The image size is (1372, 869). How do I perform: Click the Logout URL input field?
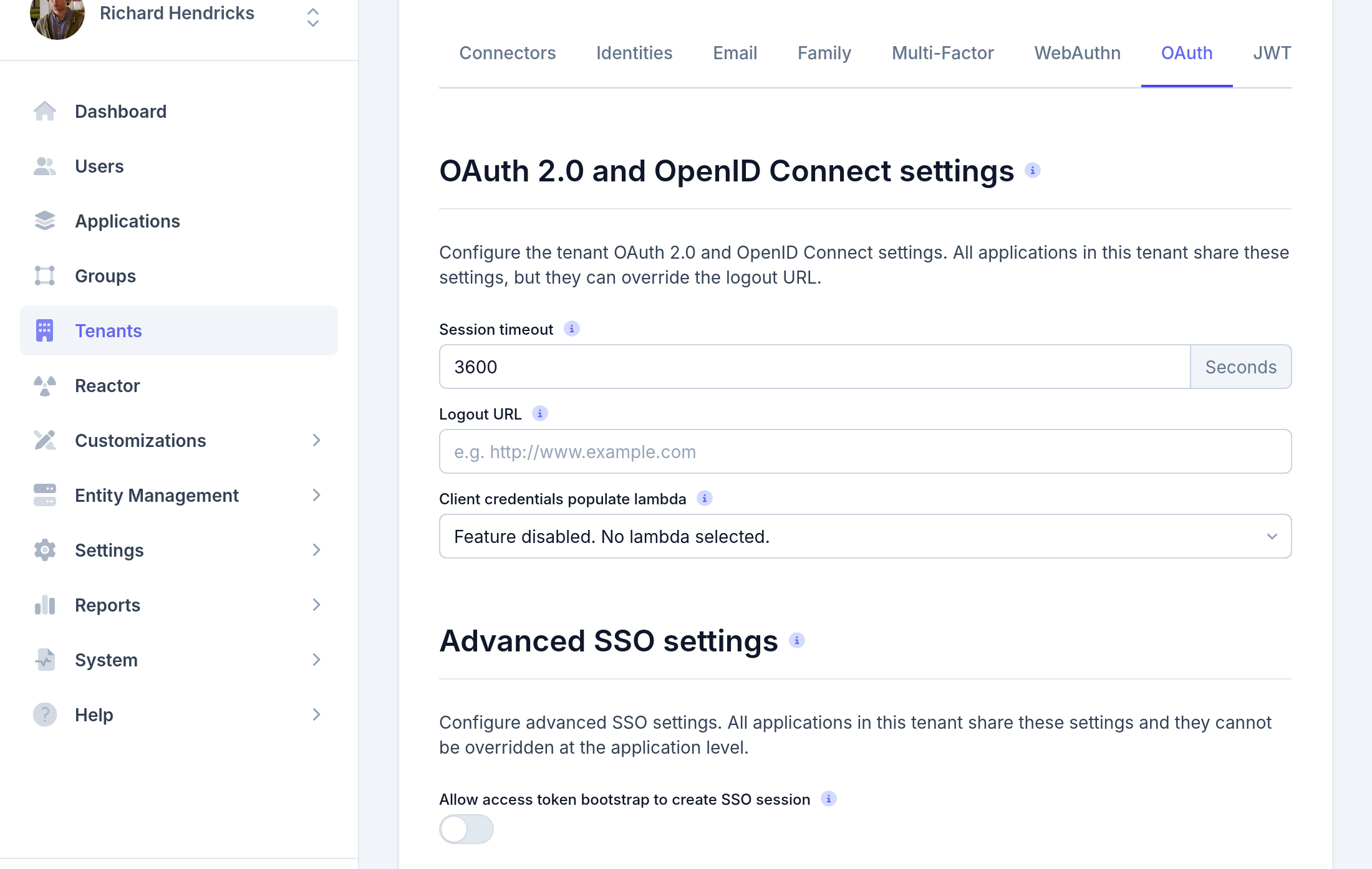click(x=866, y=451)
